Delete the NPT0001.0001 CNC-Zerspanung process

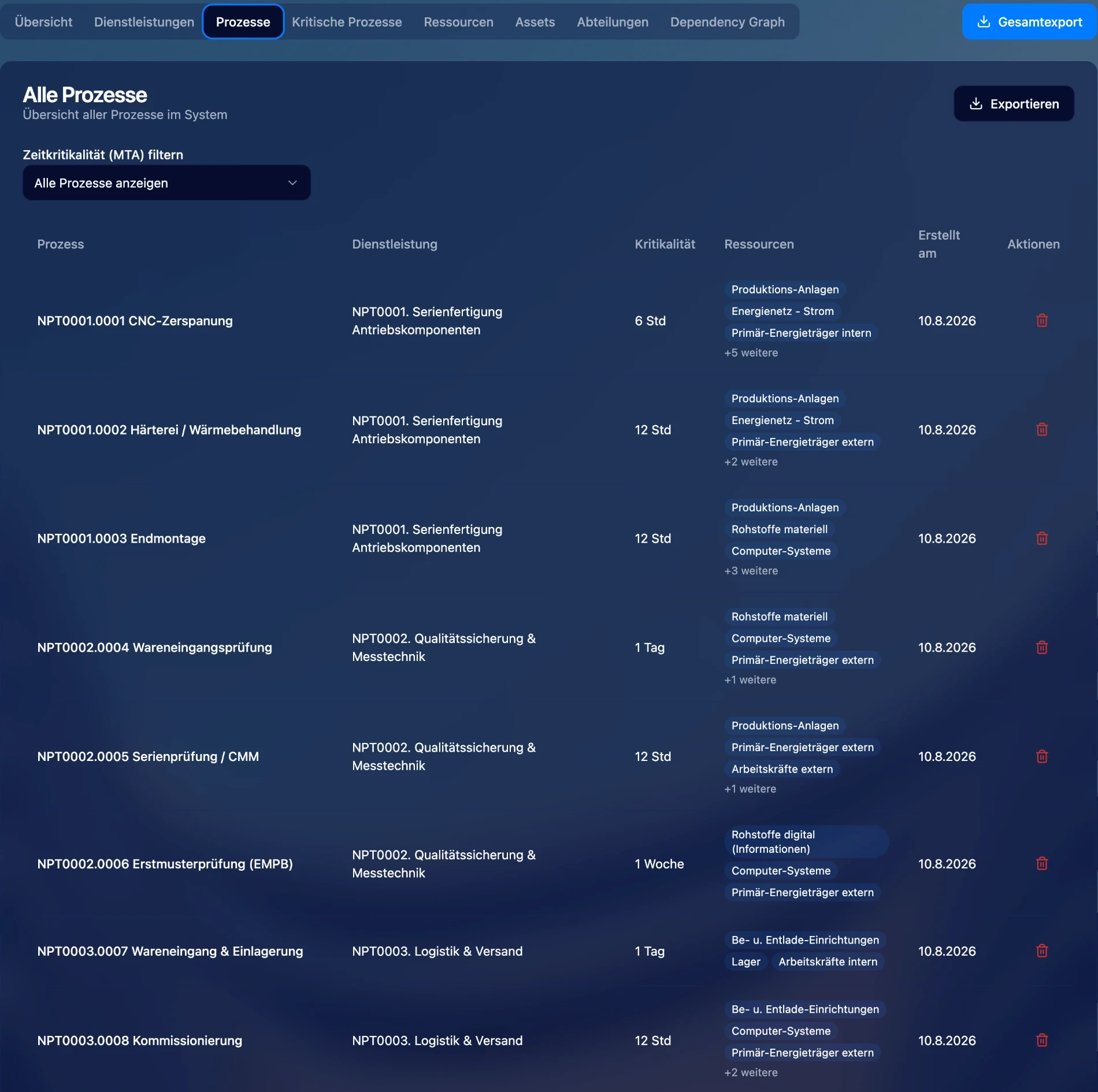tap(1041, 321)
